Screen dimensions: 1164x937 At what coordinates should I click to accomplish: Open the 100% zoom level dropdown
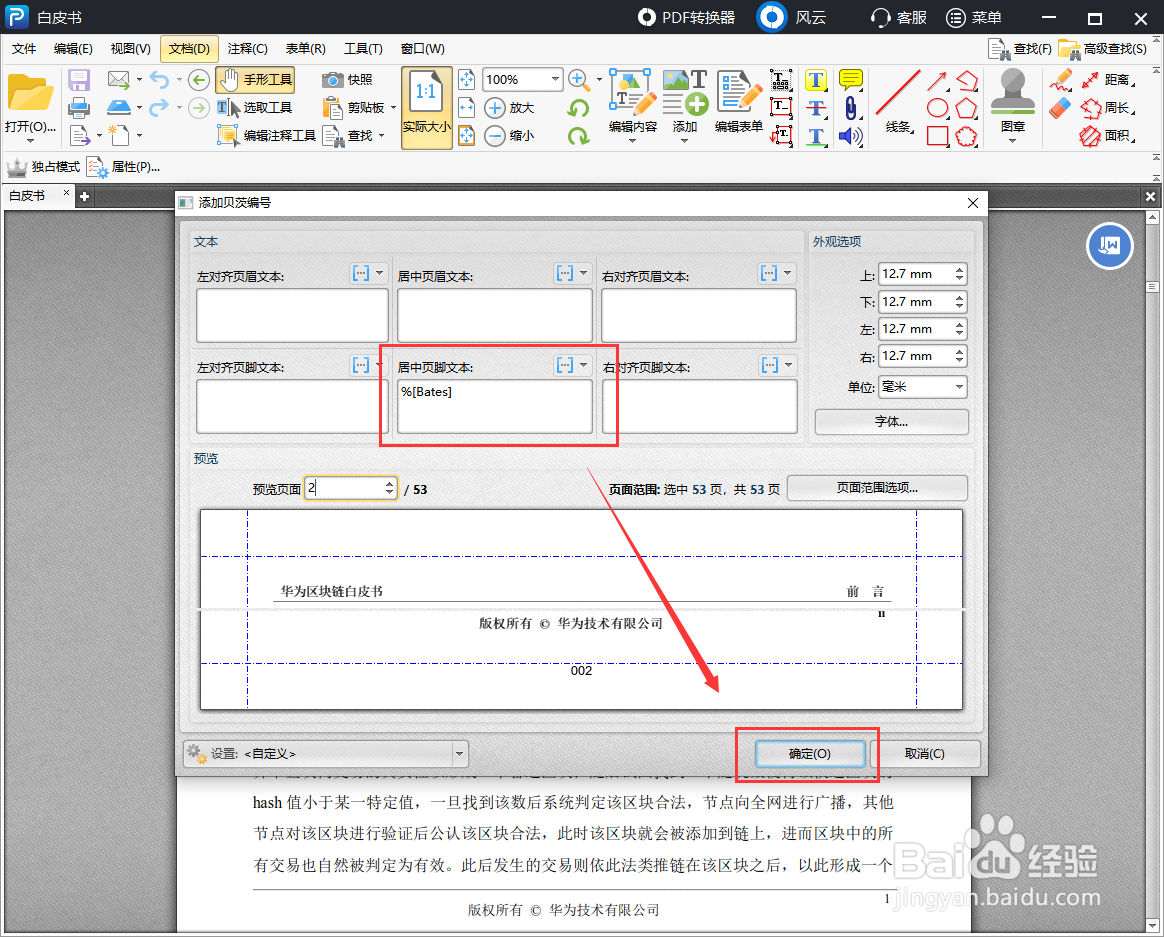click(x=555, y=79)
